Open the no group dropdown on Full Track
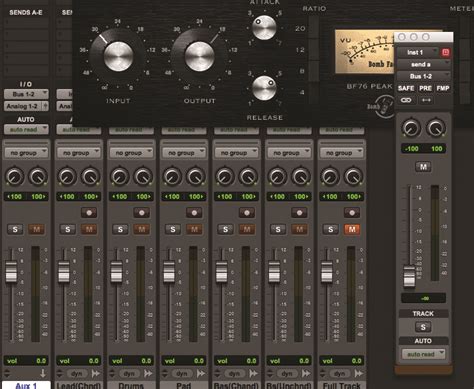This screenshot has height=389, width=474. tap(342, 153)
